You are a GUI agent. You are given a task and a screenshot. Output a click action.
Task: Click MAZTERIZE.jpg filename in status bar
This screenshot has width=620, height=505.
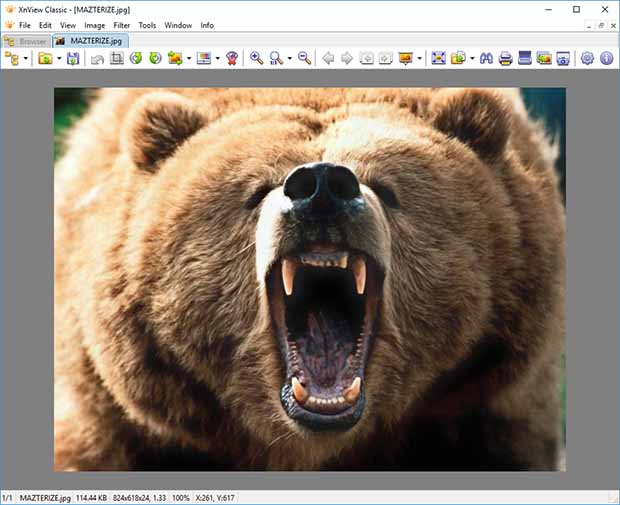coord(45,498)
